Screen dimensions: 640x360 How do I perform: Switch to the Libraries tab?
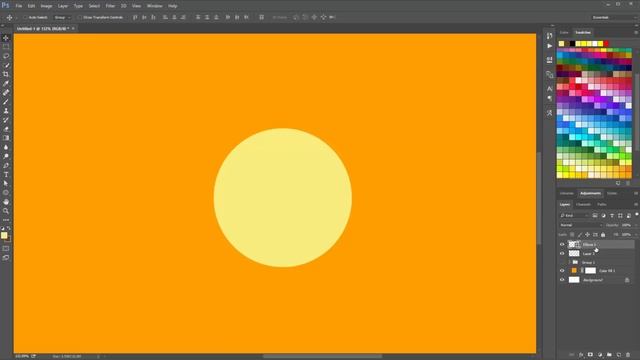[x=567, y=193]
